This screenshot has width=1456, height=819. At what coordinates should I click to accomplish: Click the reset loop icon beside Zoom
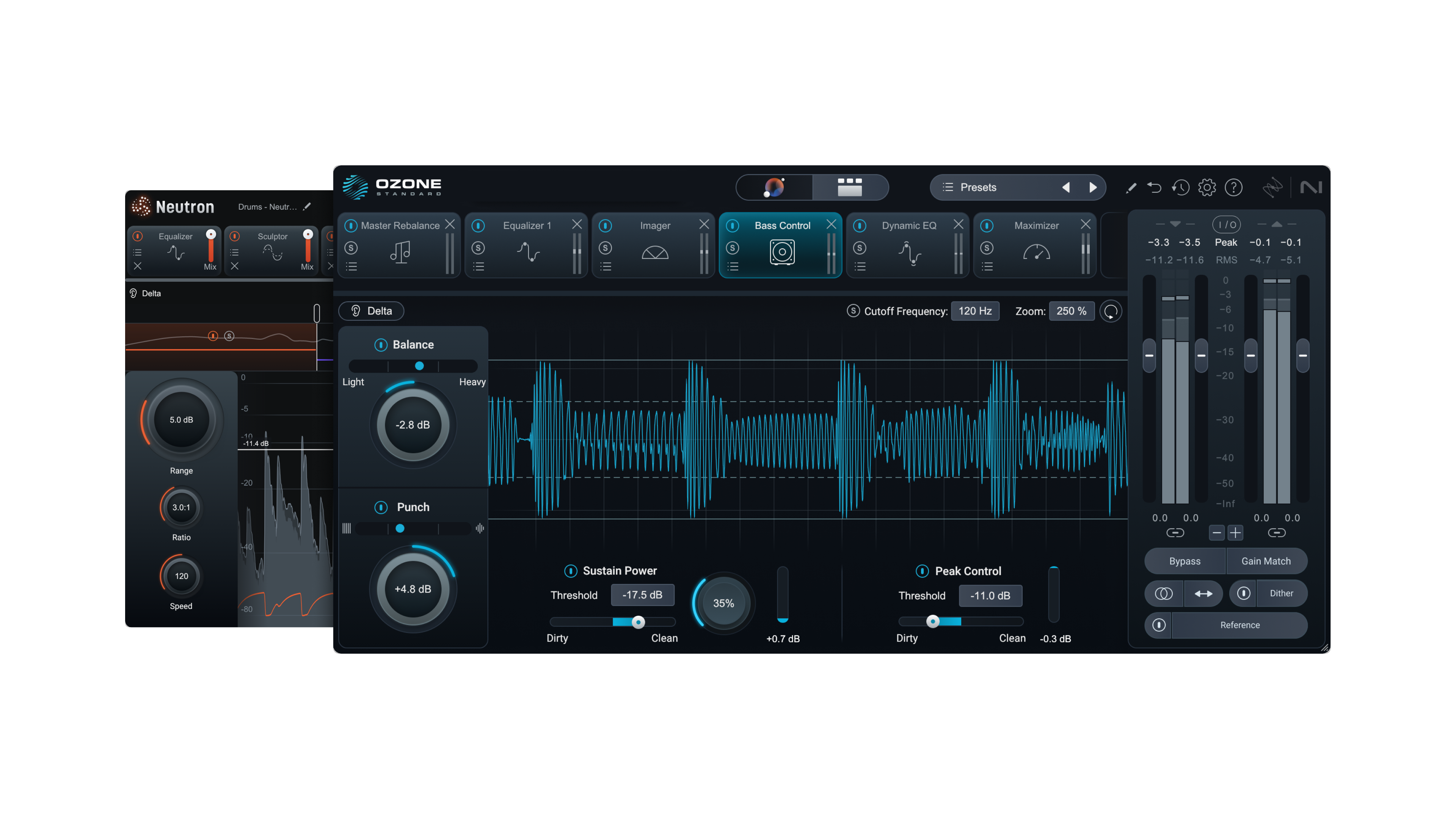tap(1110, 311)
